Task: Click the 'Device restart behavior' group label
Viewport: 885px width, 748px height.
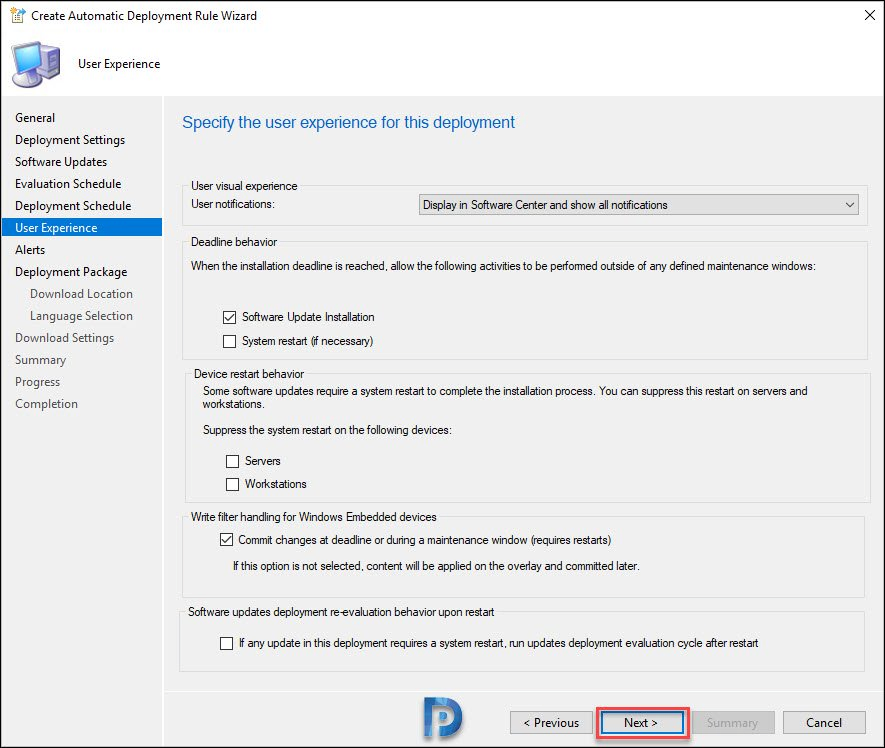Action: click(249, 374)
